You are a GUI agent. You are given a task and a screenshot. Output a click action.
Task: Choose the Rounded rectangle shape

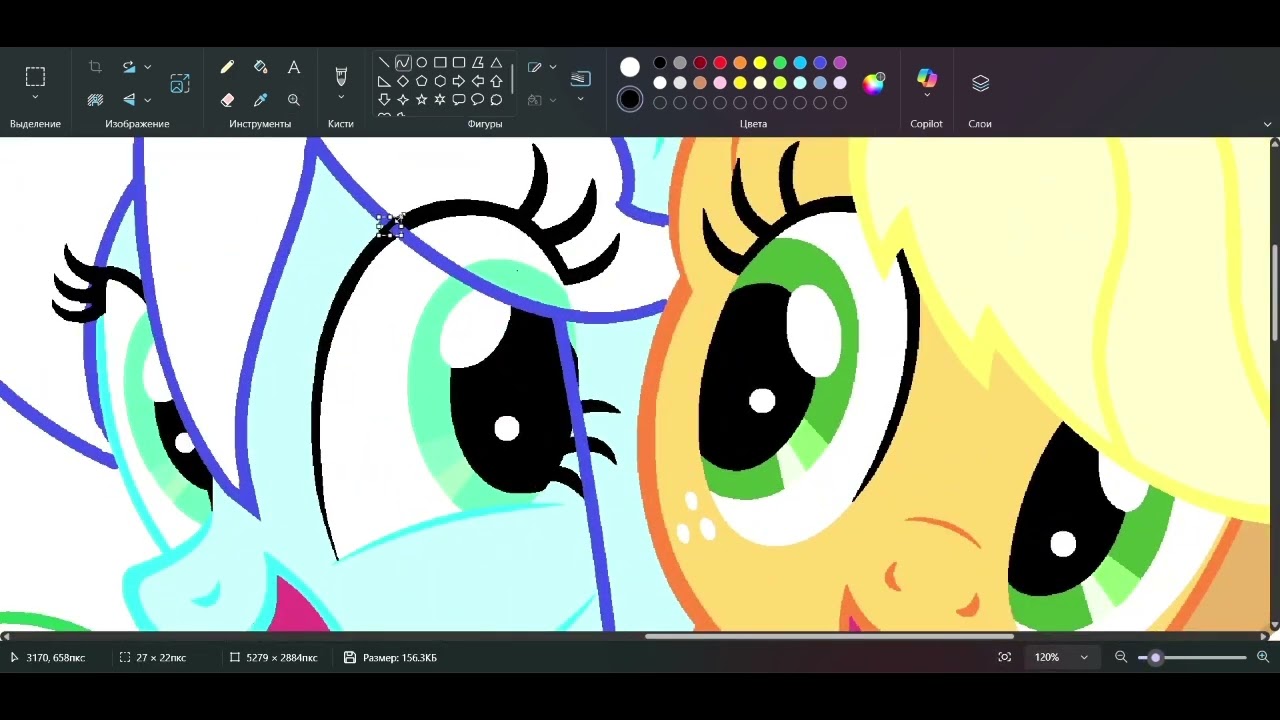[x=459, y=62]
